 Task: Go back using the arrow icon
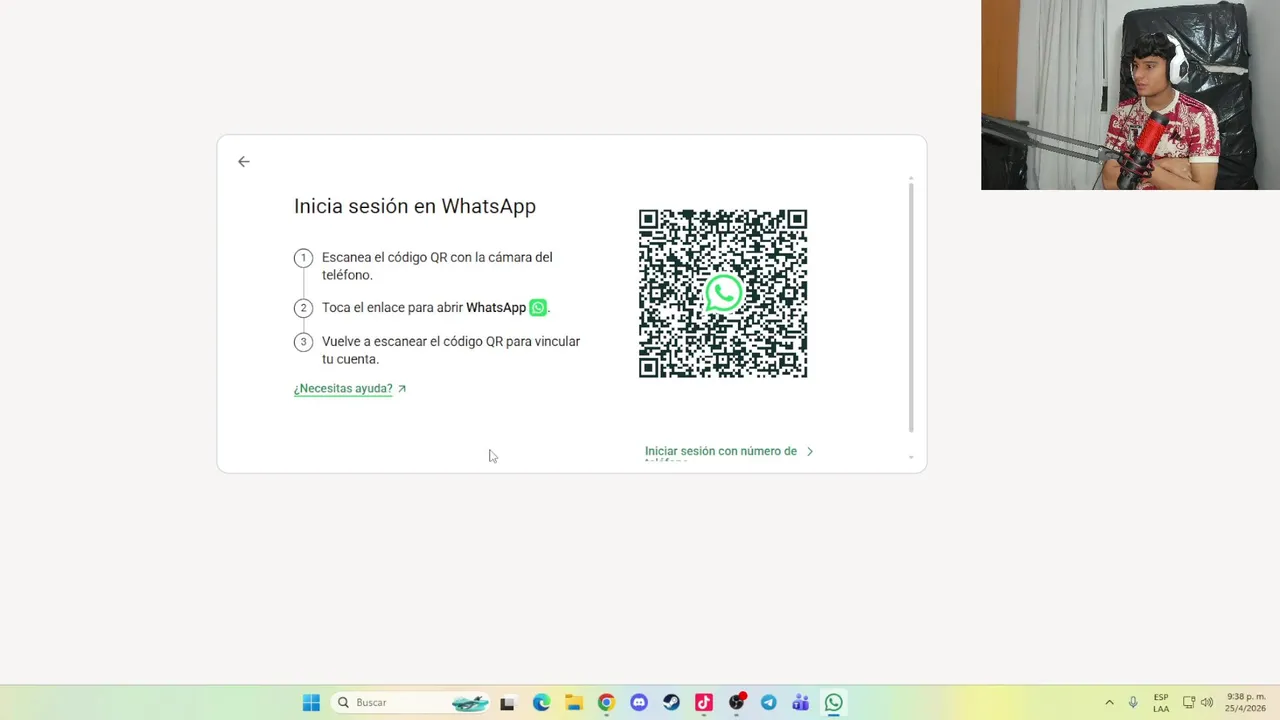244,161
